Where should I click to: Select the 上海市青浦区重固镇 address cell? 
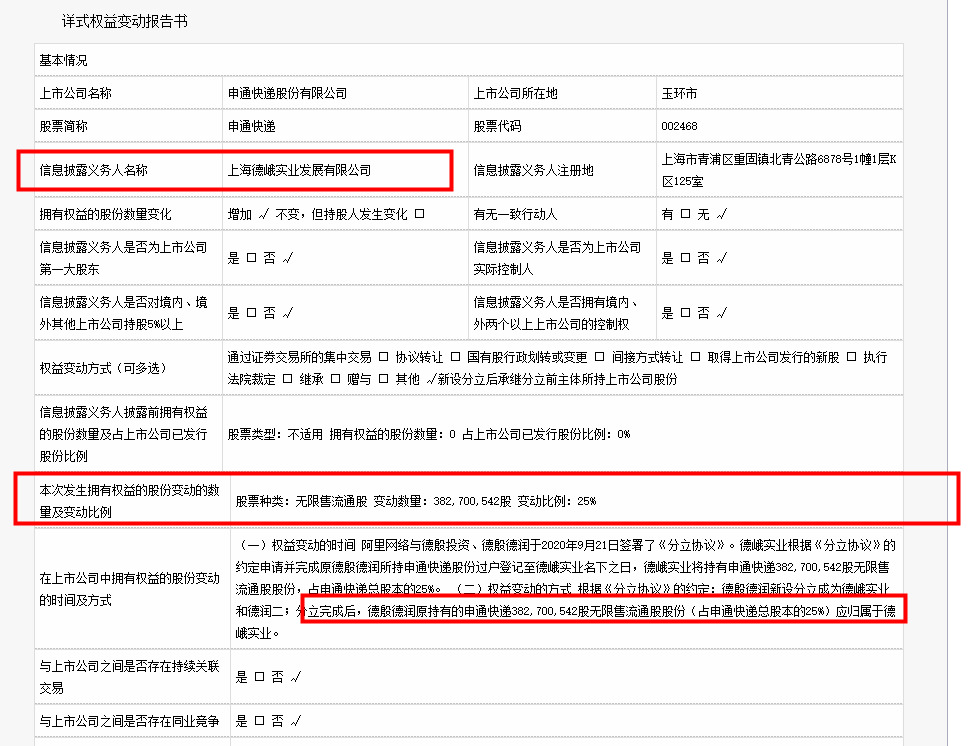pyautogui.click(x=780, y=170)
